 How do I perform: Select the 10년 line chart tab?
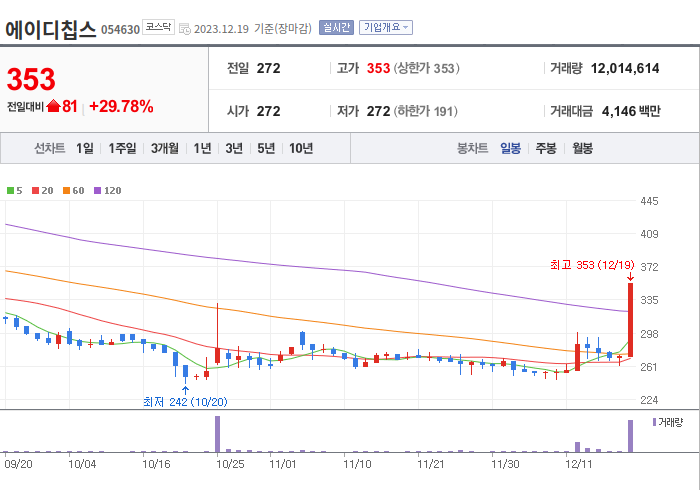click(x=301, y=148)
